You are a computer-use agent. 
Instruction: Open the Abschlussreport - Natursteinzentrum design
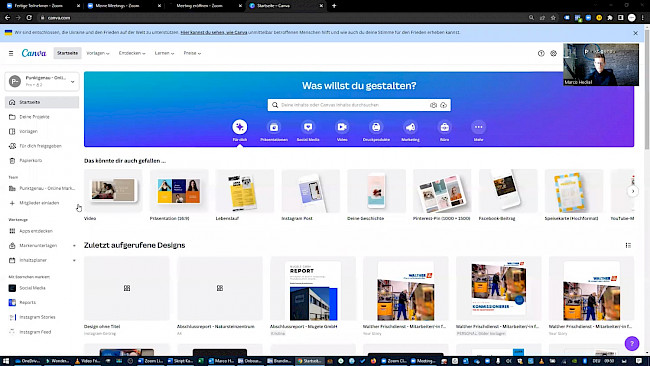pyautogui.click(x=220, y=288)
